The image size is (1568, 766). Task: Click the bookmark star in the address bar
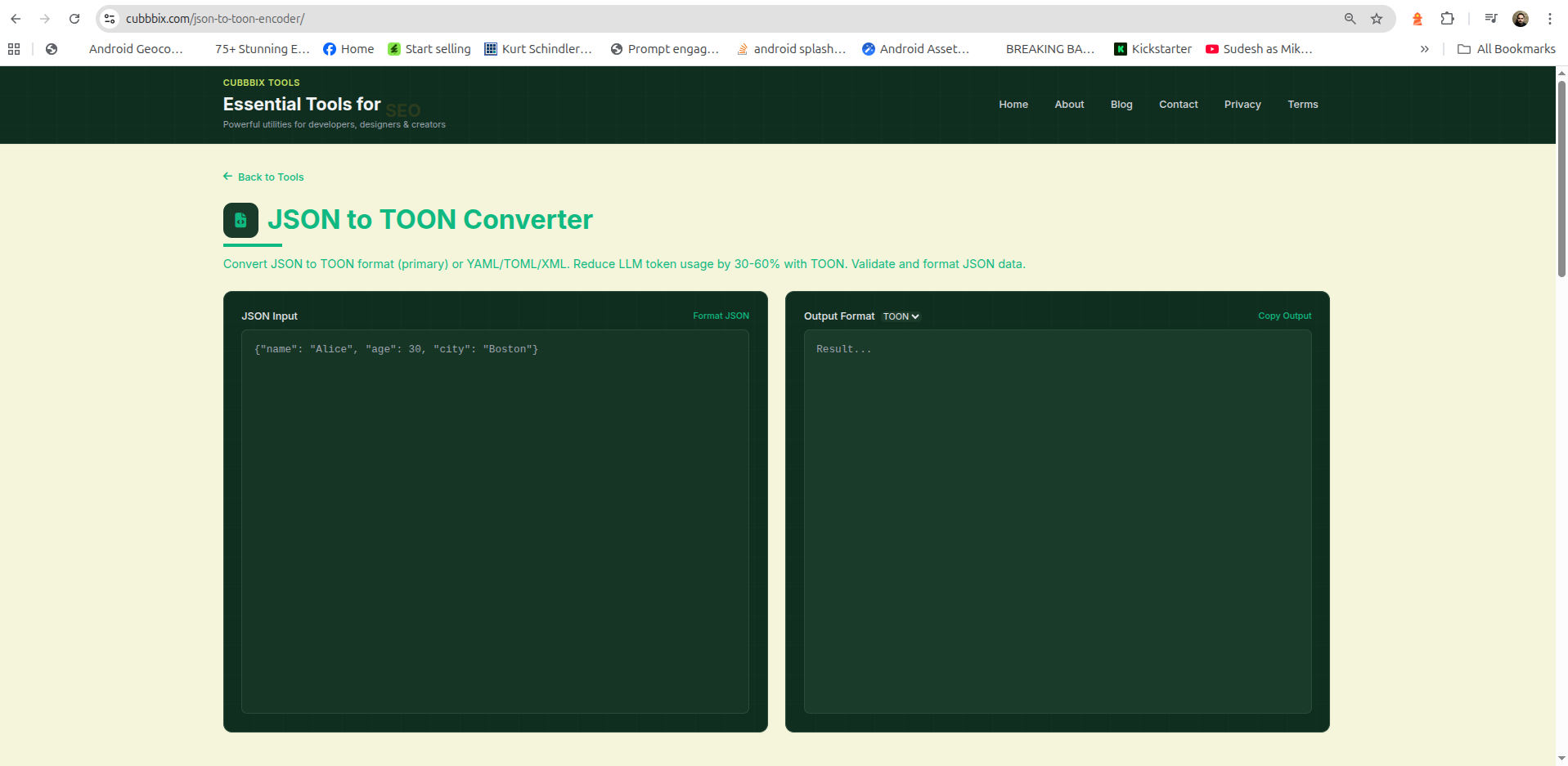pos(1377,18)
